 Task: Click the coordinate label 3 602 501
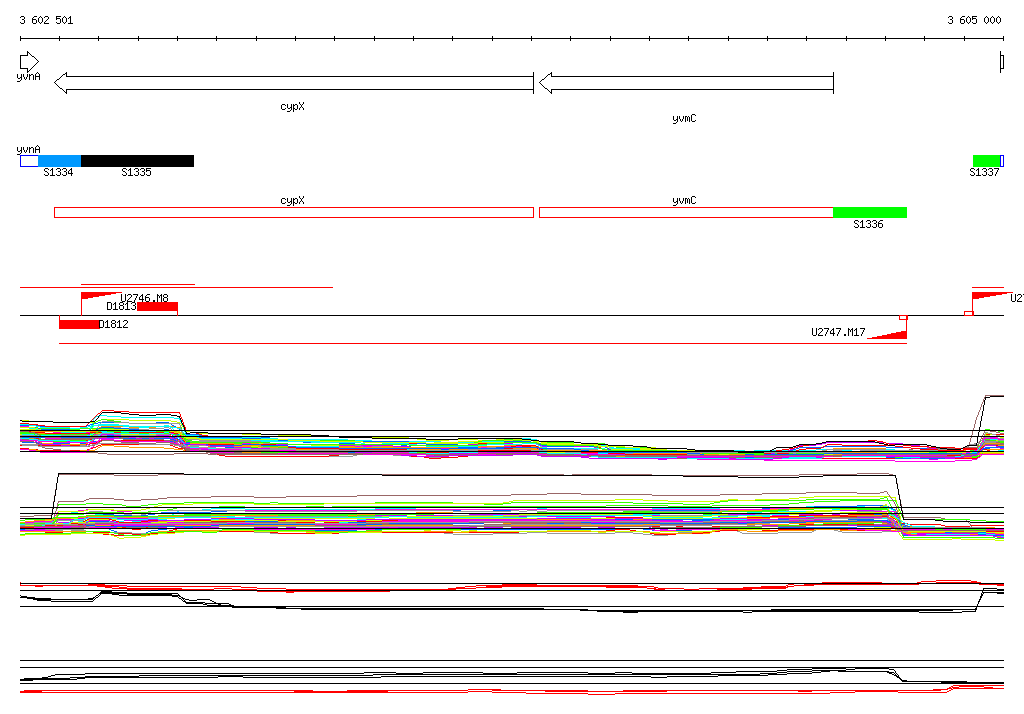tap(46, 20)
